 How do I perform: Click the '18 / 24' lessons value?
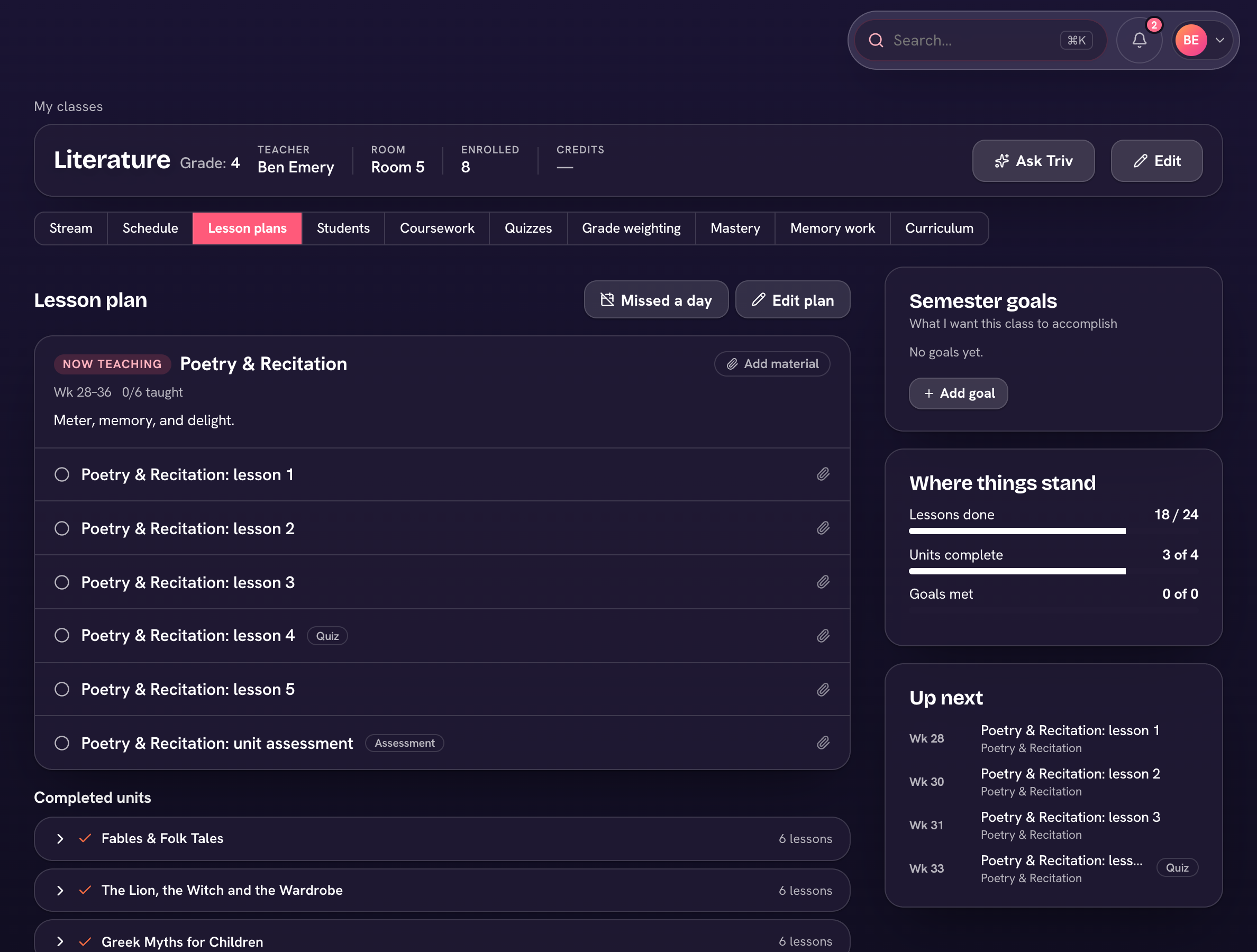[1176, 515]
